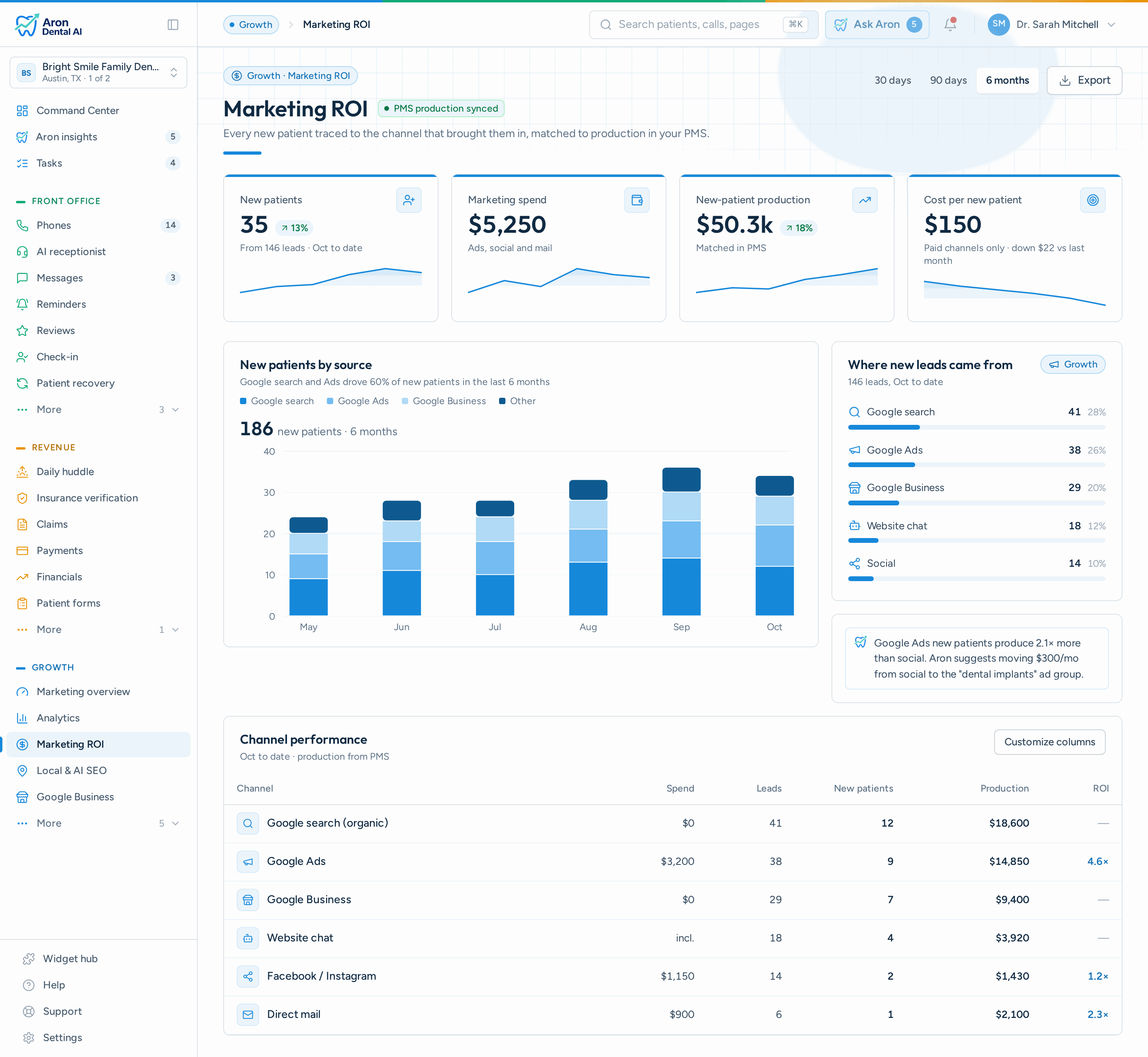The image size is (1148, 1057).
Task: Expand More under Growth
Action: tap(98, 823)
